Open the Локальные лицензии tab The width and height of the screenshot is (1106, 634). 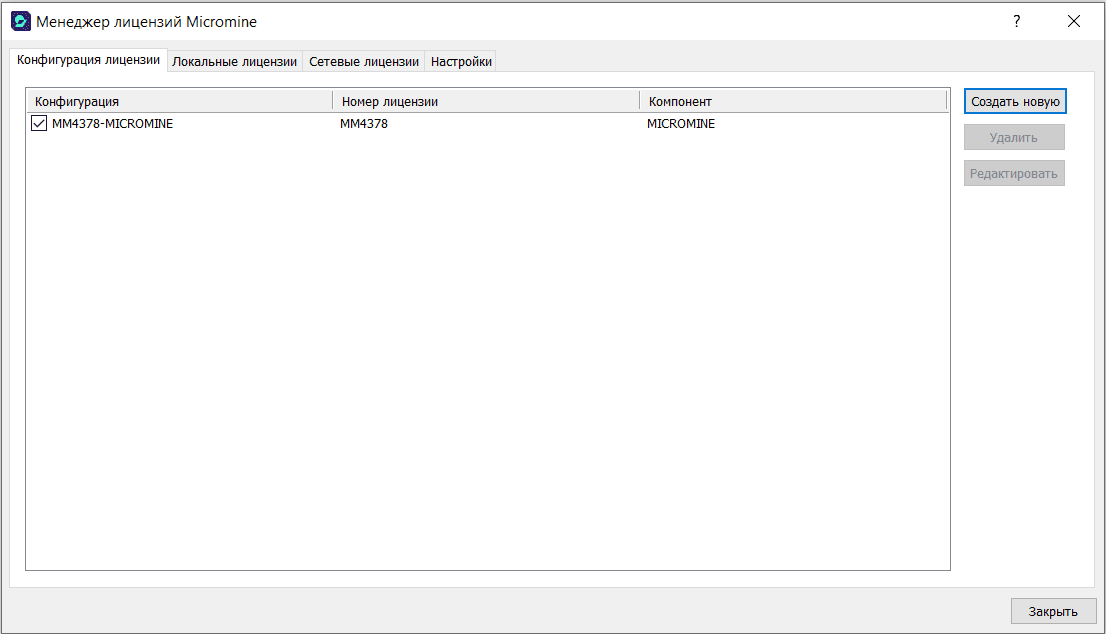[235, 61]
